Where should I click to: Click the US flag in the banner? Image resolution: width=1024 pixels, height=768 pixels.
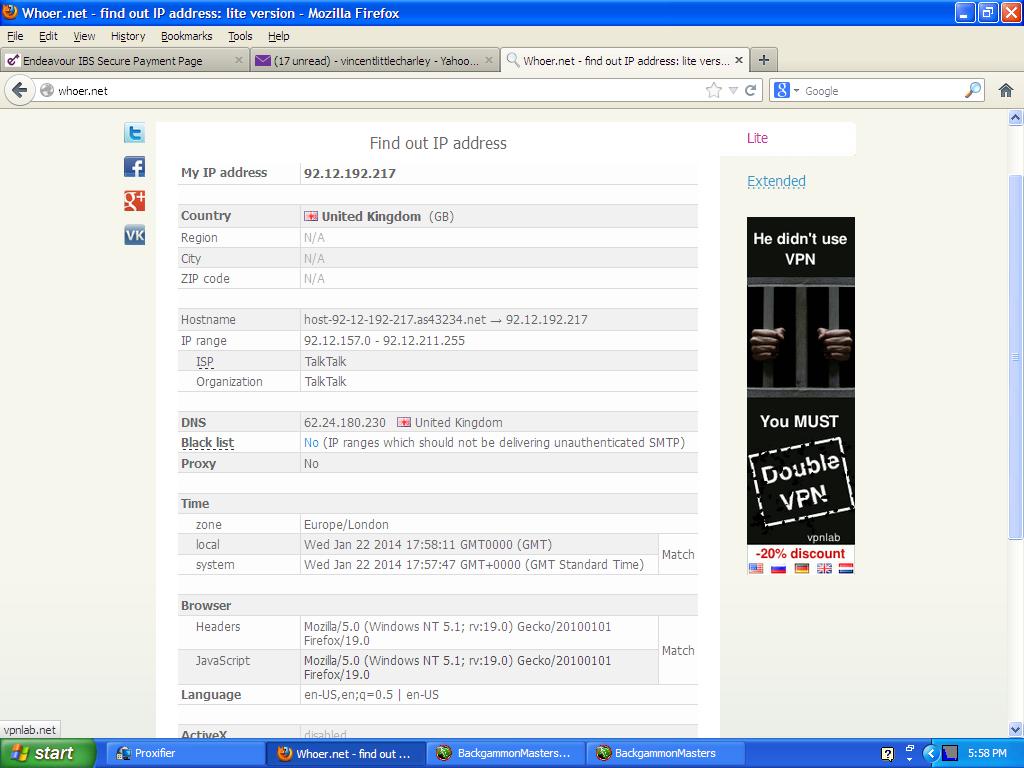[756, 568]
